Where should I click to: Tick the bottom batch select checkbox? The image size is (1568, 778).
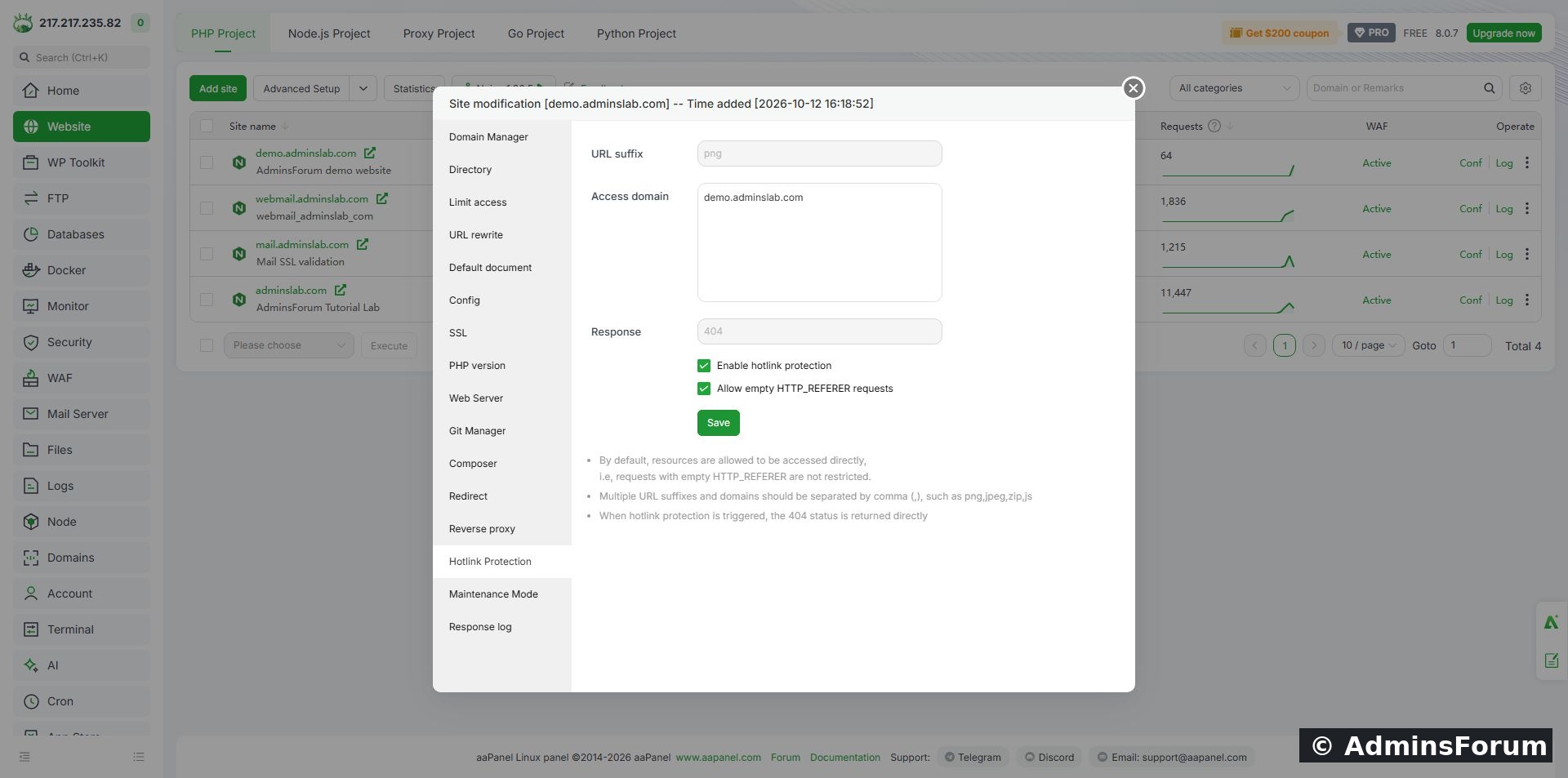click(207, 345)
